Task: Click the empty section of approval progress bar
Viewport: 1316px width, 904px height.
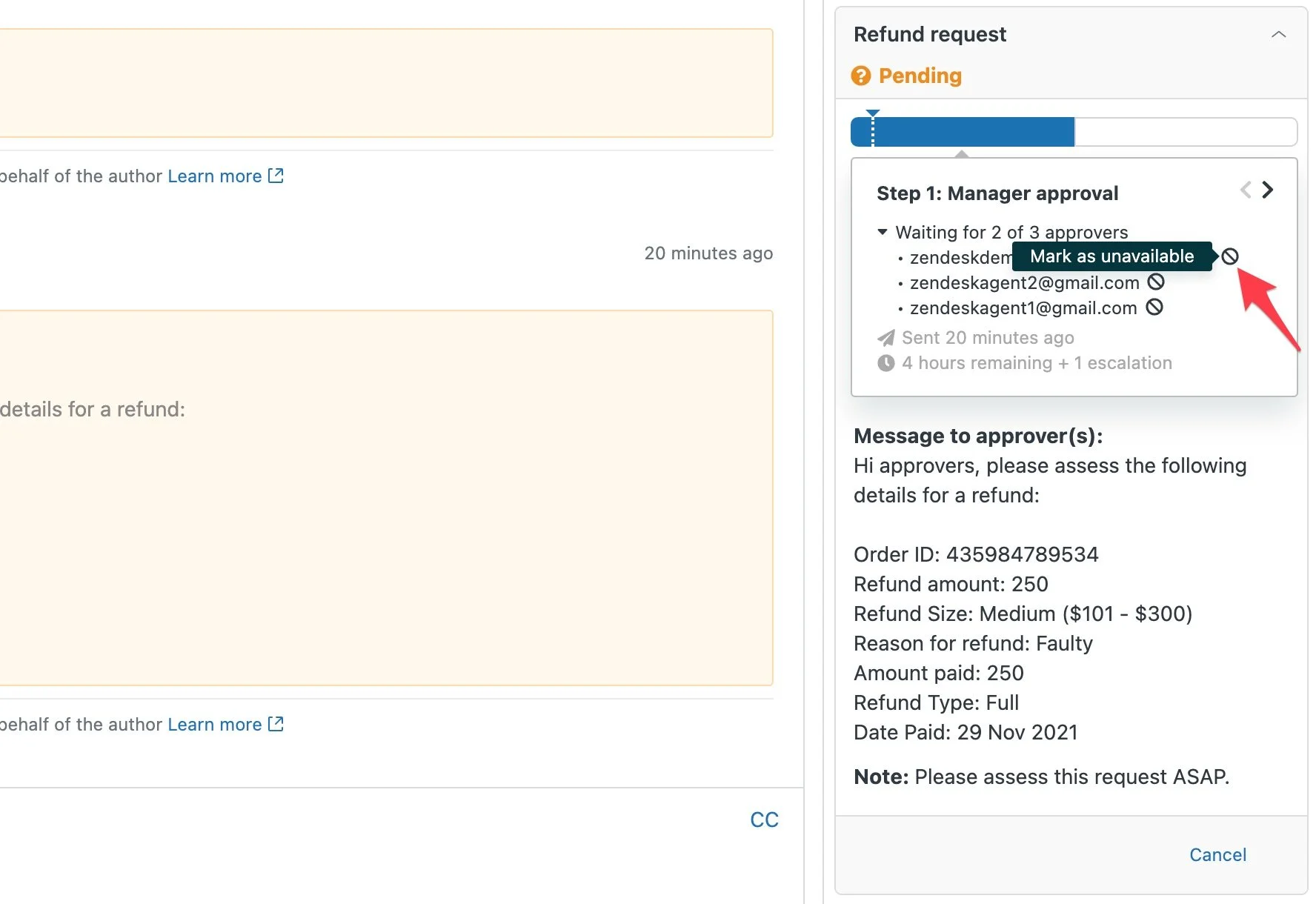Action: (x=1186, y=132)
